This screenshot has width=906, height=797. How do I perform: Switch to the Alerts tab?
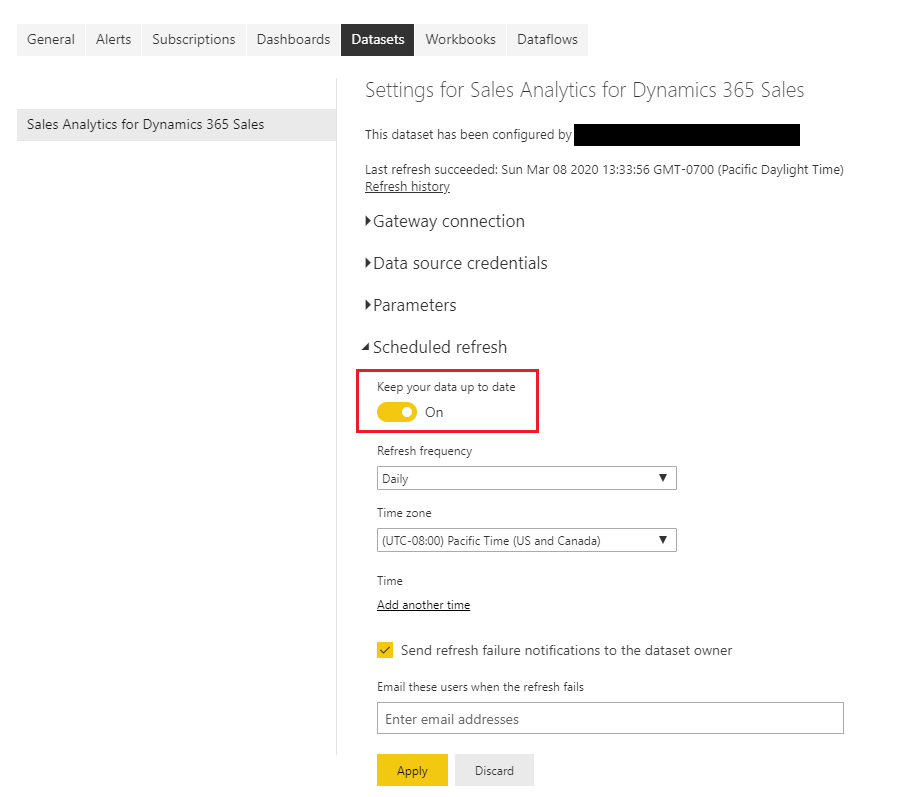(x=113, y=40)
